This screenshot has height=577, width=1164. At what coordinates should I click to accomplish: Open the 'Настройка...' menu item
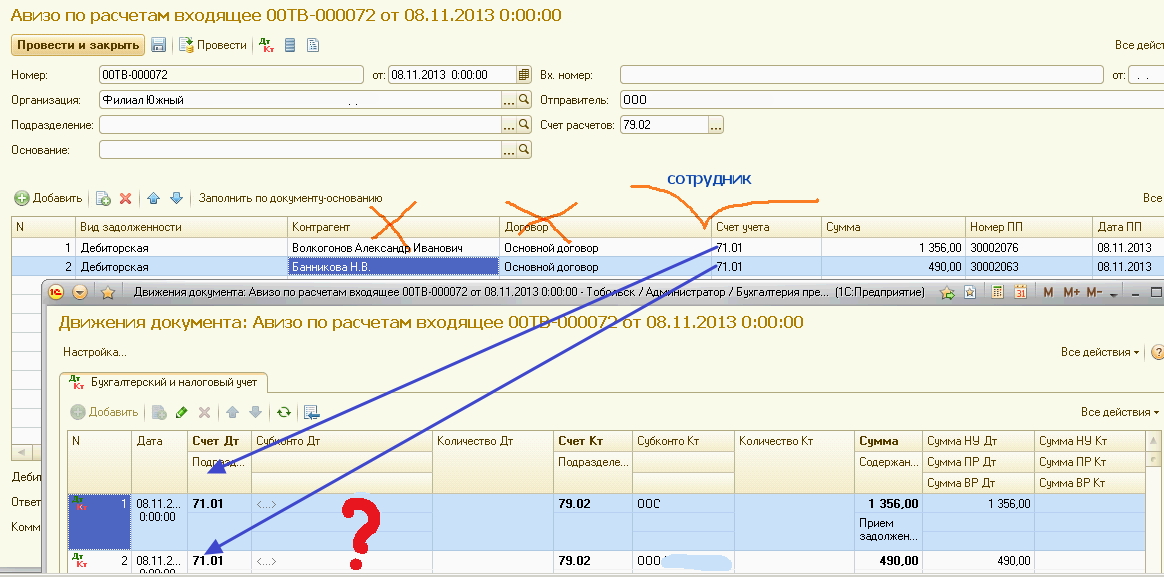pyautogui.click(x=95, y=352)
